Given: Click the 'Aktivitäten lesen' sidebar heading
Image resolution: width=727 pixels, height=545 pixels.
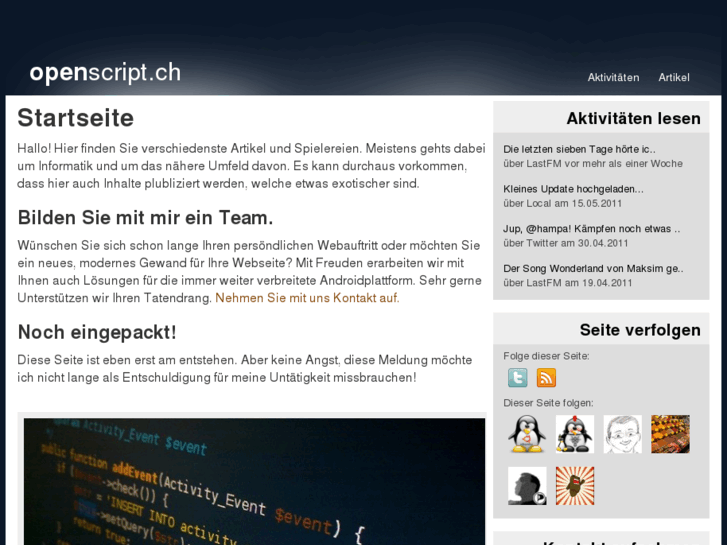Looking at the screenshot, I should pyautogui.click(x=633, y=119).
